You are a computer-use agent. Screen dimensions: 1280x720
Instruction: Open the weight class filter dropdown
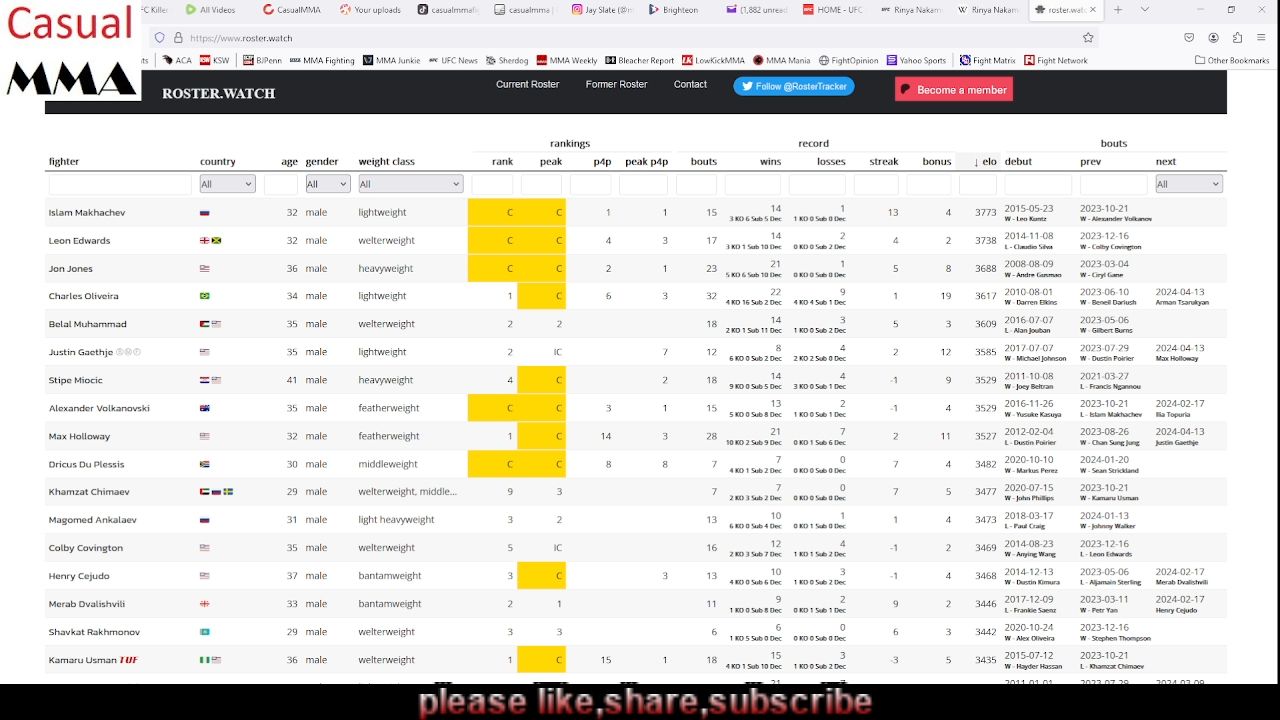point(410,184)
